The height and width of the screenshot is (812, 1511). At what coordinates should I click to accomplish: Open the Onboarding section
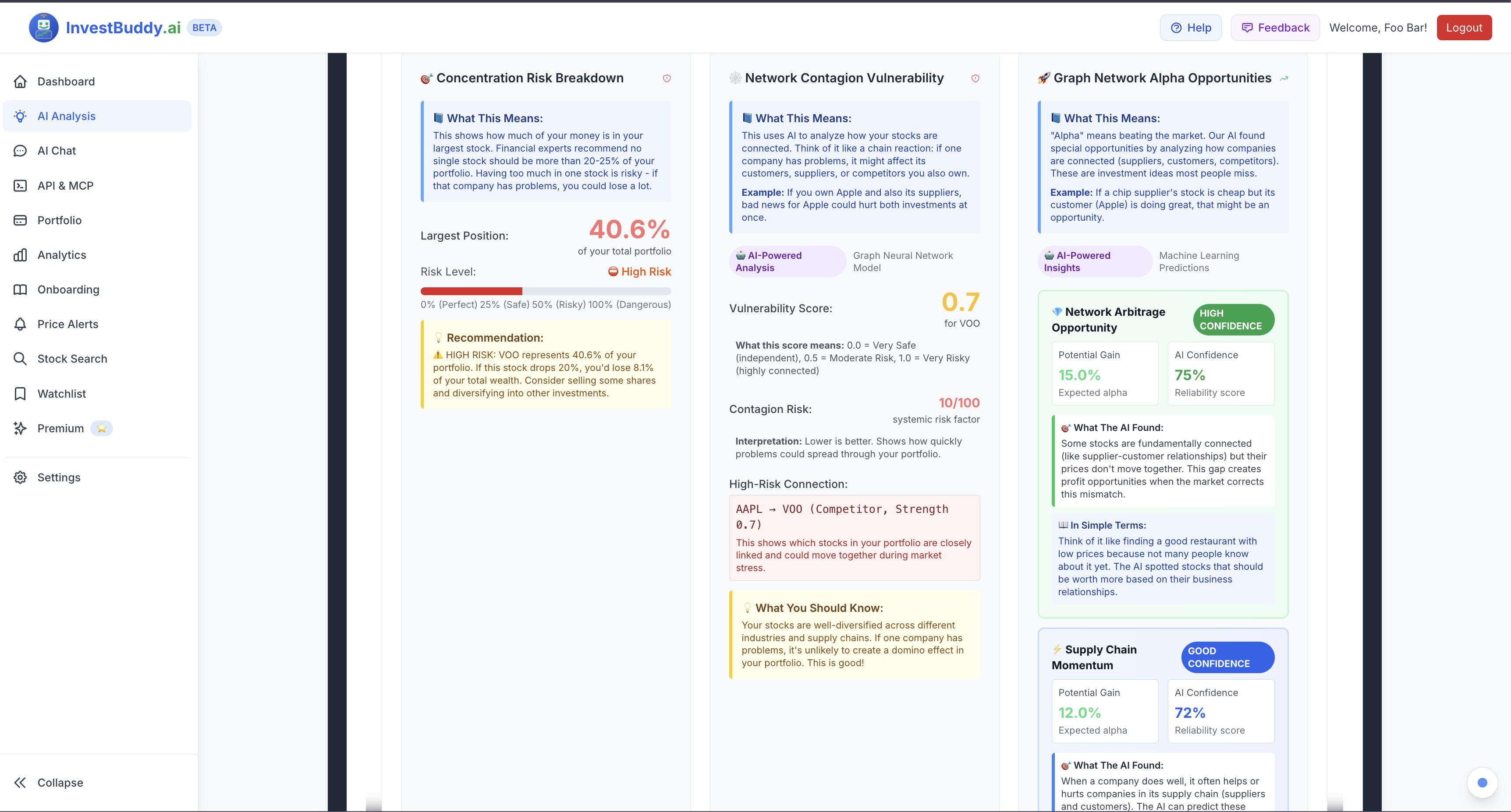coord(68,289)
